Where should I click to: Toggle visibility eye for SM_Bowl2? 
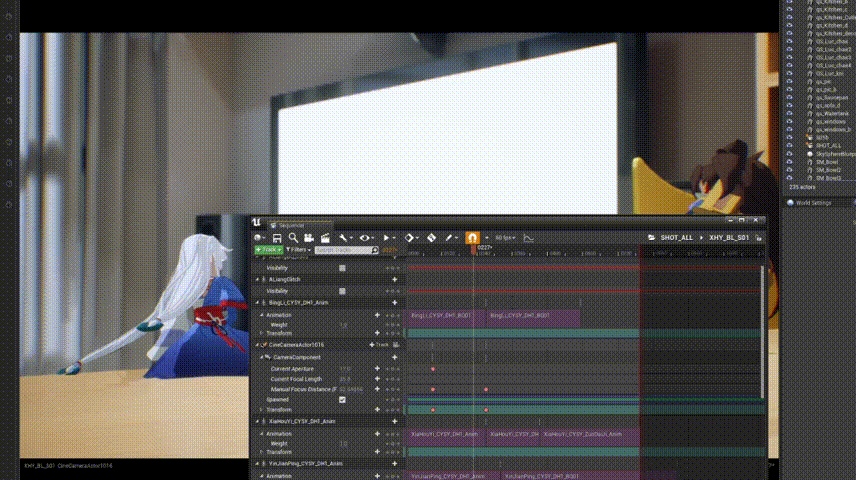tap(789, 170)
